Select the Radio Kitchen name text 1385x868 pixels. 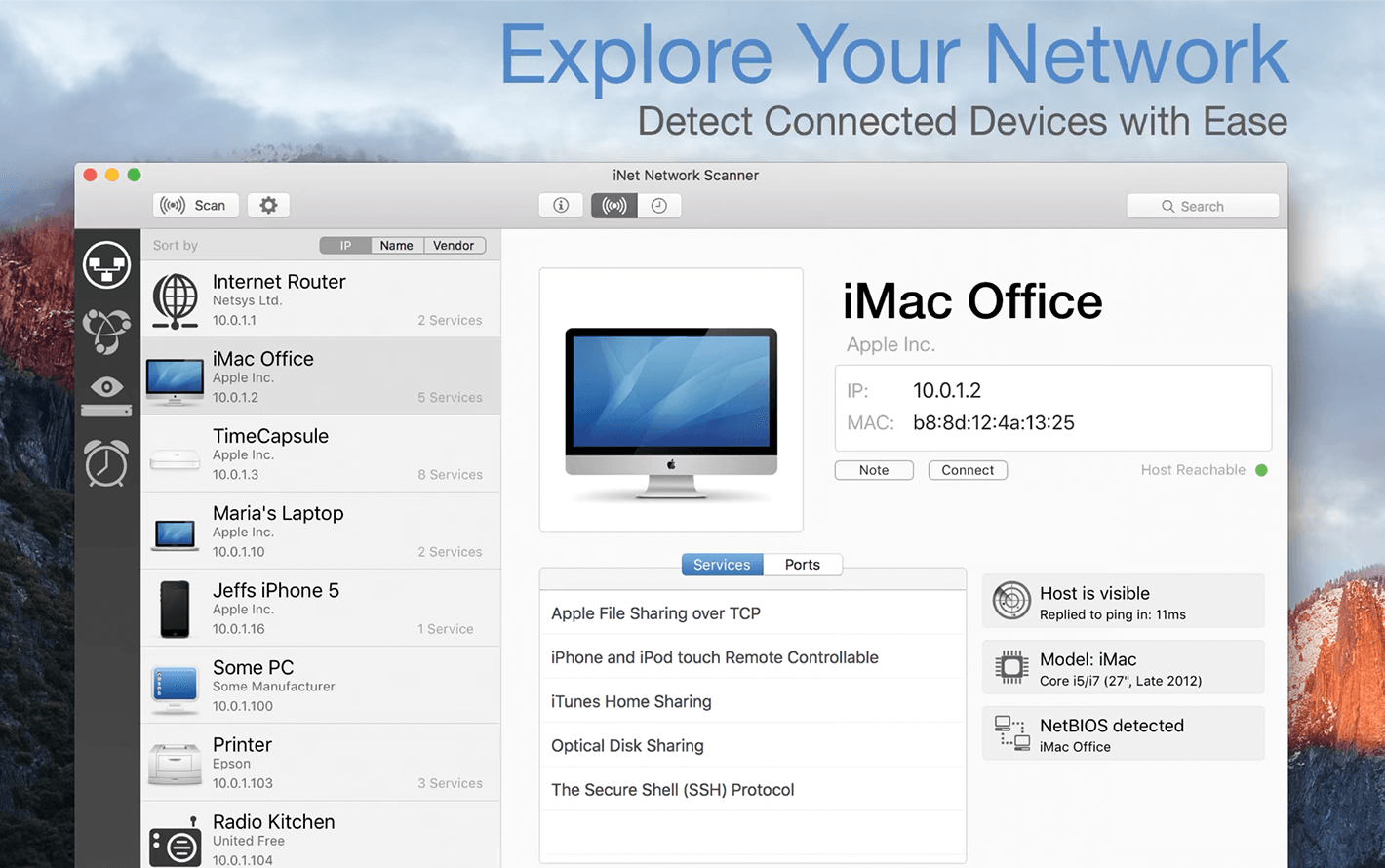click(x=273, y=821)
